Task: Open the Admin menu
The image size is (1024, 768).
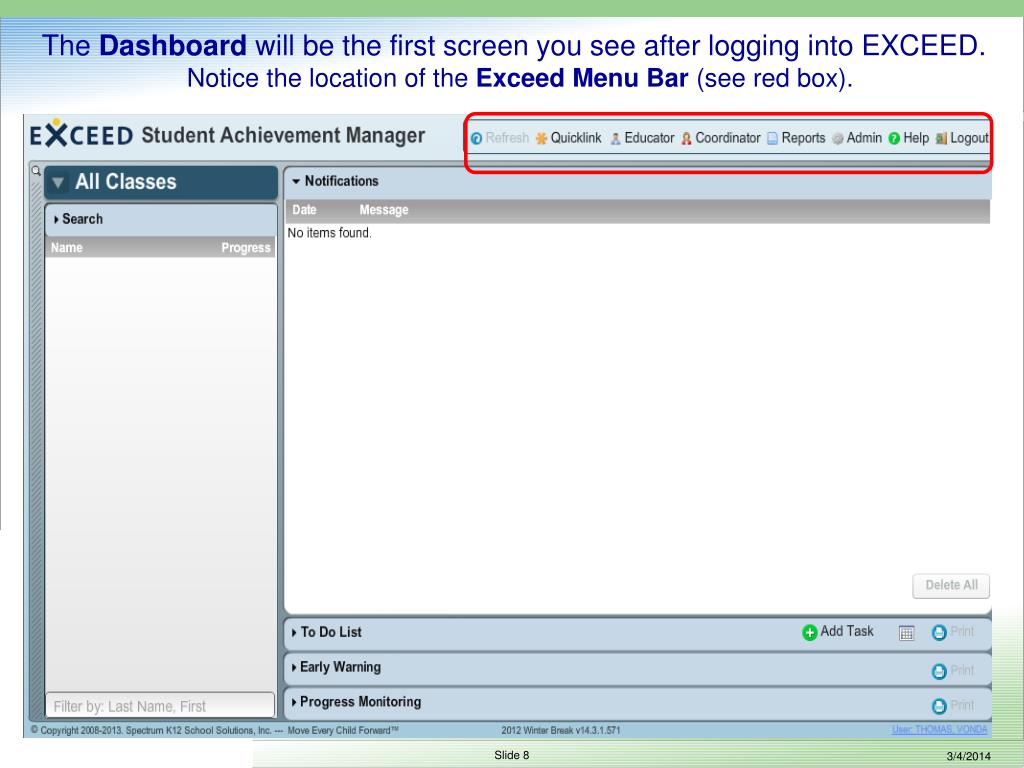Action: pyautogui.click(x=864, y=138)
